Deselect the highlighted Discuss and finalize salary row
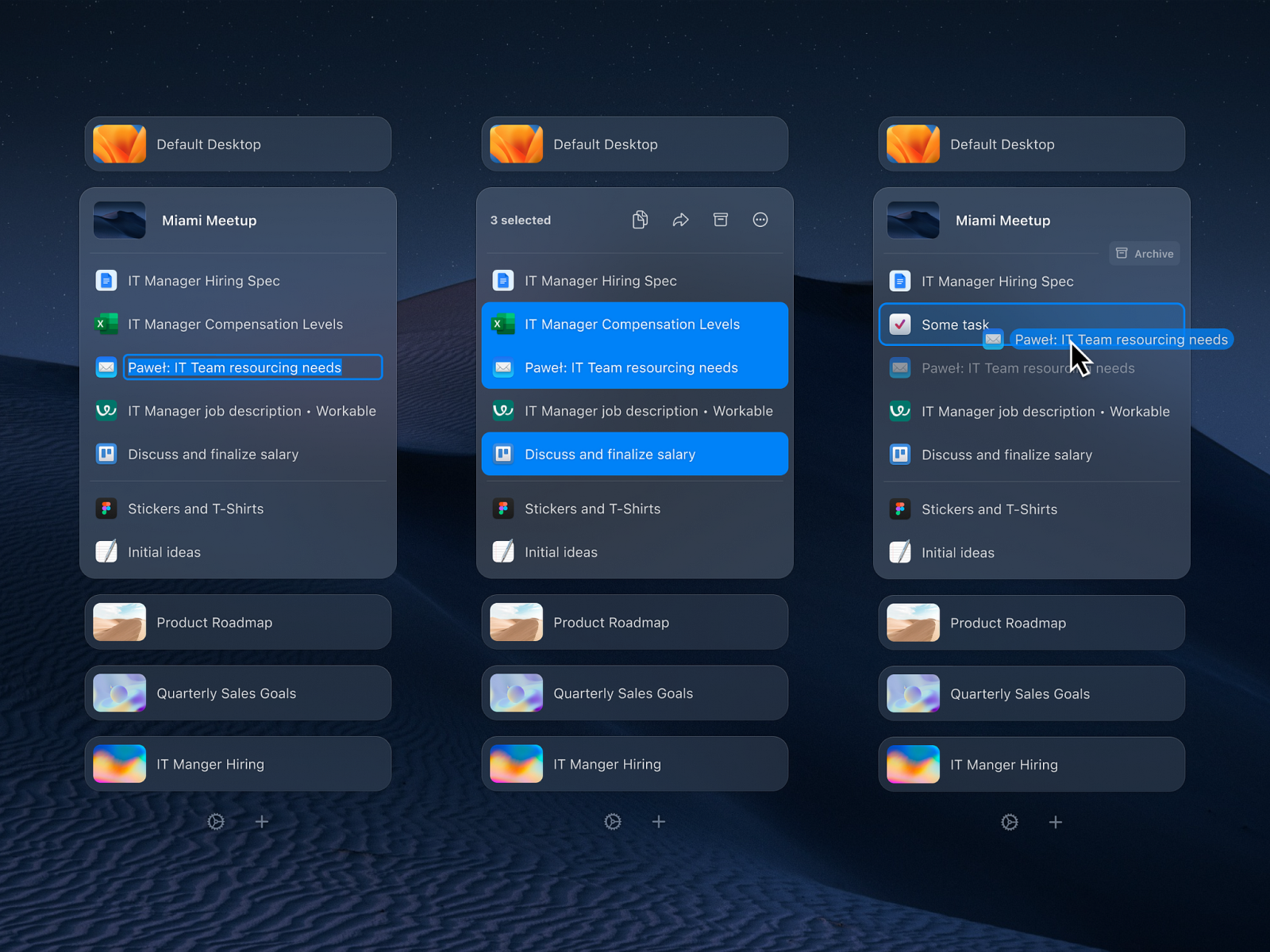The height and width of the screenshot is (952, 1270). click(x=635, y=454)
